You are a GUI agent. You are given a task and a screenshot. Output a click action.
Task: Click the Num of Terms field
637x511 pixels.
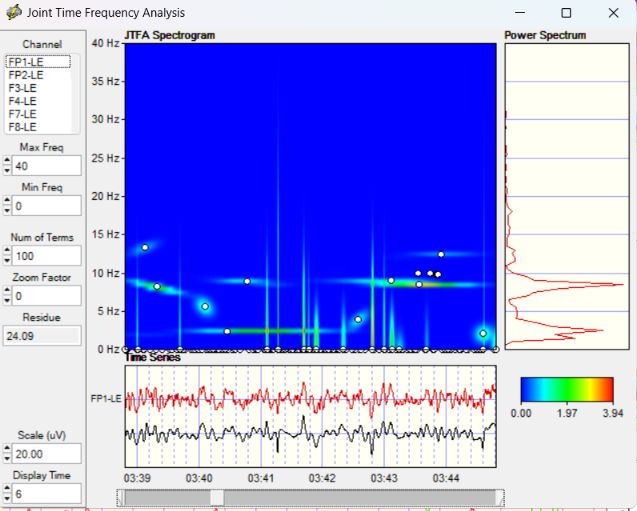46,256
